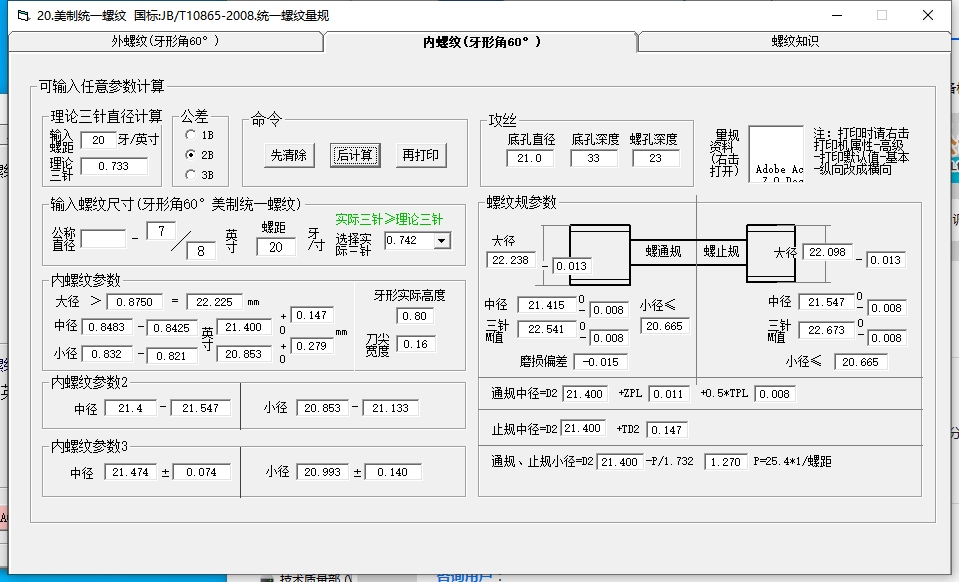
Task: Switch to the 外螺纹(牙形角60°) tab
Action: point(165,42)
